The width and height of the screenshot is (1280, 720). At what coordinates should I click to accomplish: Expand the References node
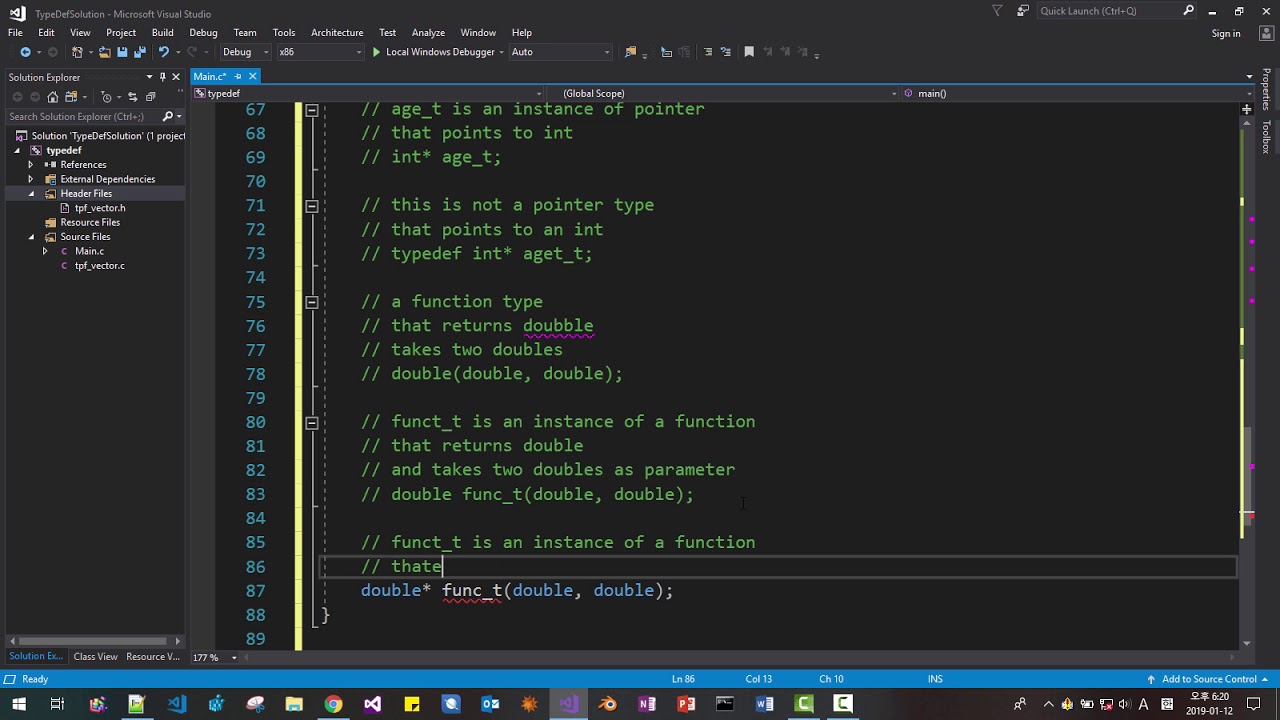click(30, 165)
